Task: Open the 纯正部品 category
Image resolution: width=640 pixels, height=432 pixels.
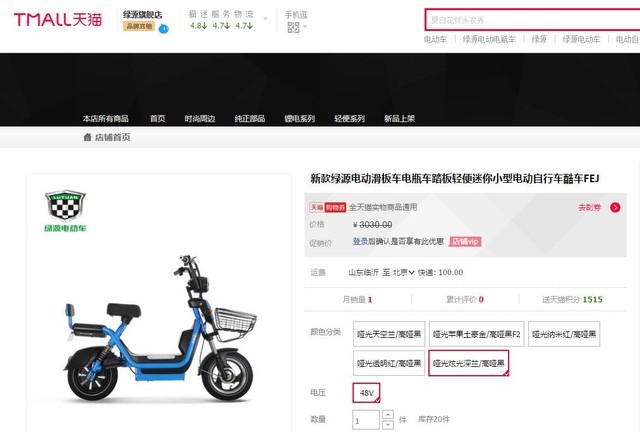Action: pyautogui.click(x=250, y=118)
